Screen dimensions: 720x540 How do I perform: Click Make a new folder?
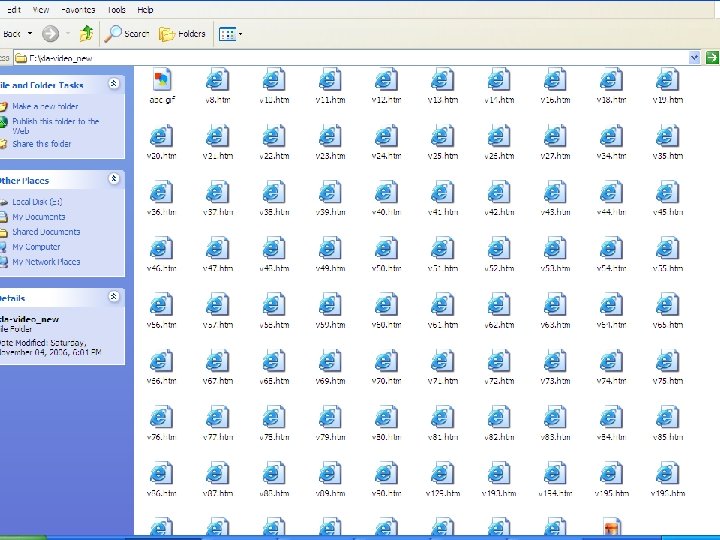pyautogui.click(x=45, y=107)
